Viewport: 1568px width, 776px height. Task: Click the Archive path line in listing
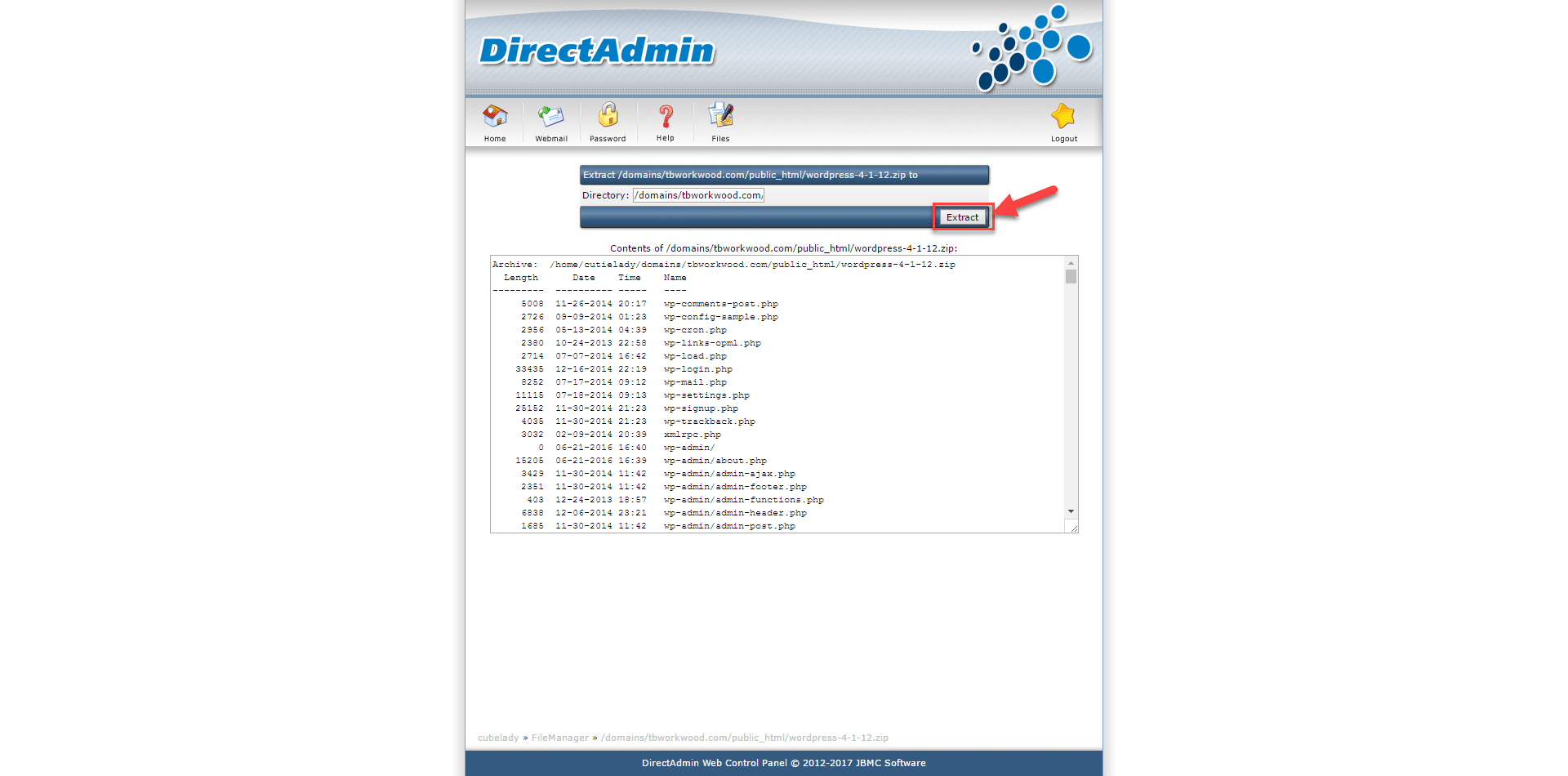[x=724, y=265]
